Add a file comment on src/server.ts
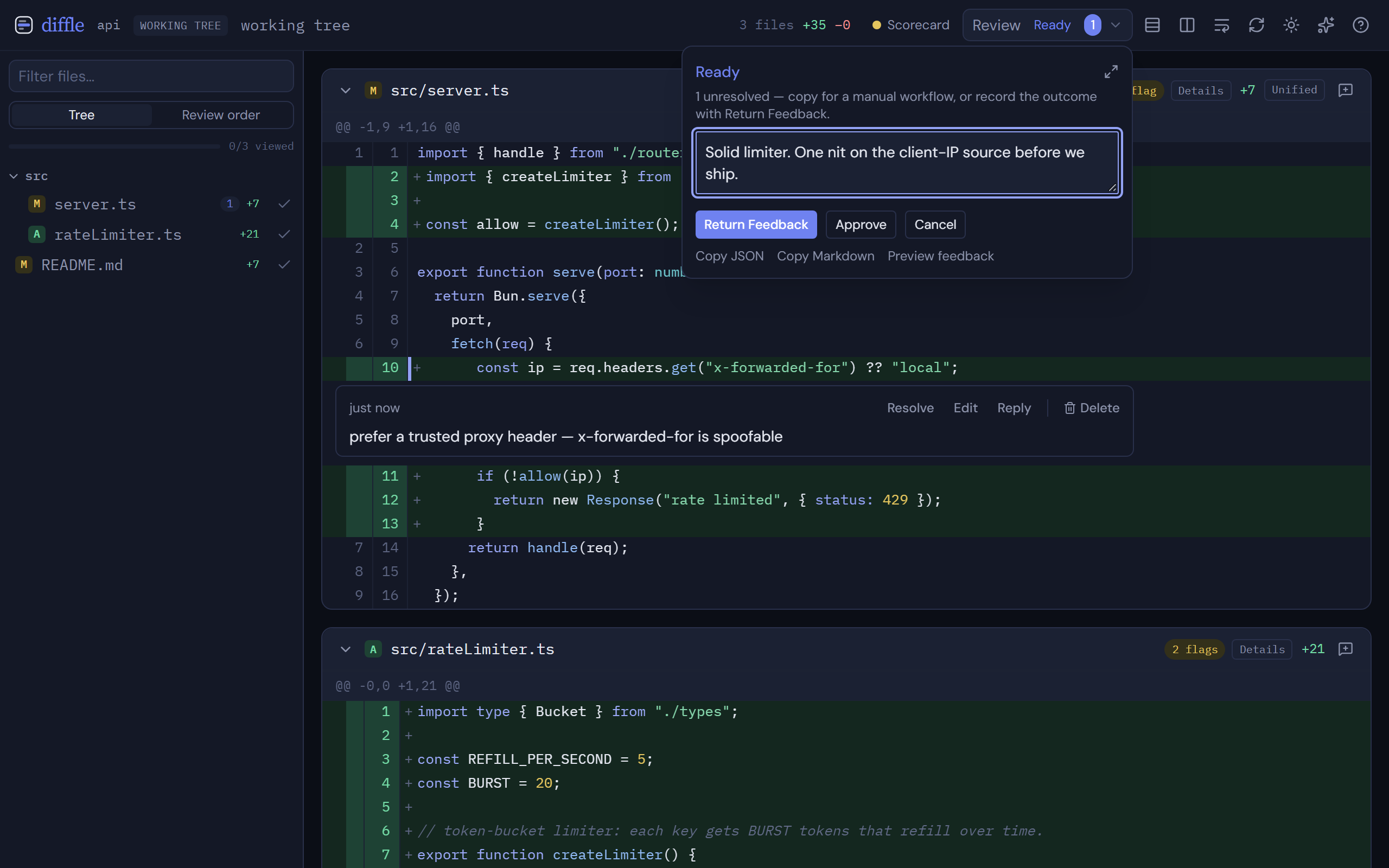 pos(1346,90)
